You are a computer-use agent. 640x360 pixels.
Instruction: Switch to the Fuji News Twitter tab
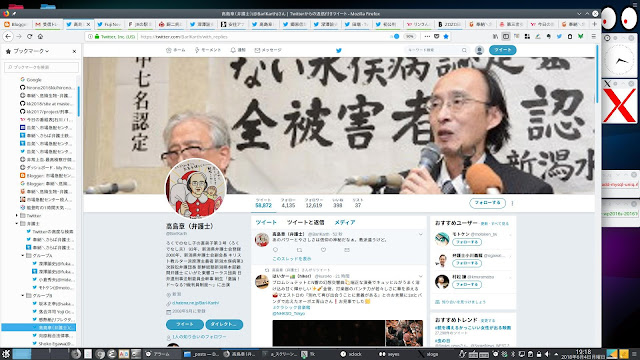coord(109,24)
